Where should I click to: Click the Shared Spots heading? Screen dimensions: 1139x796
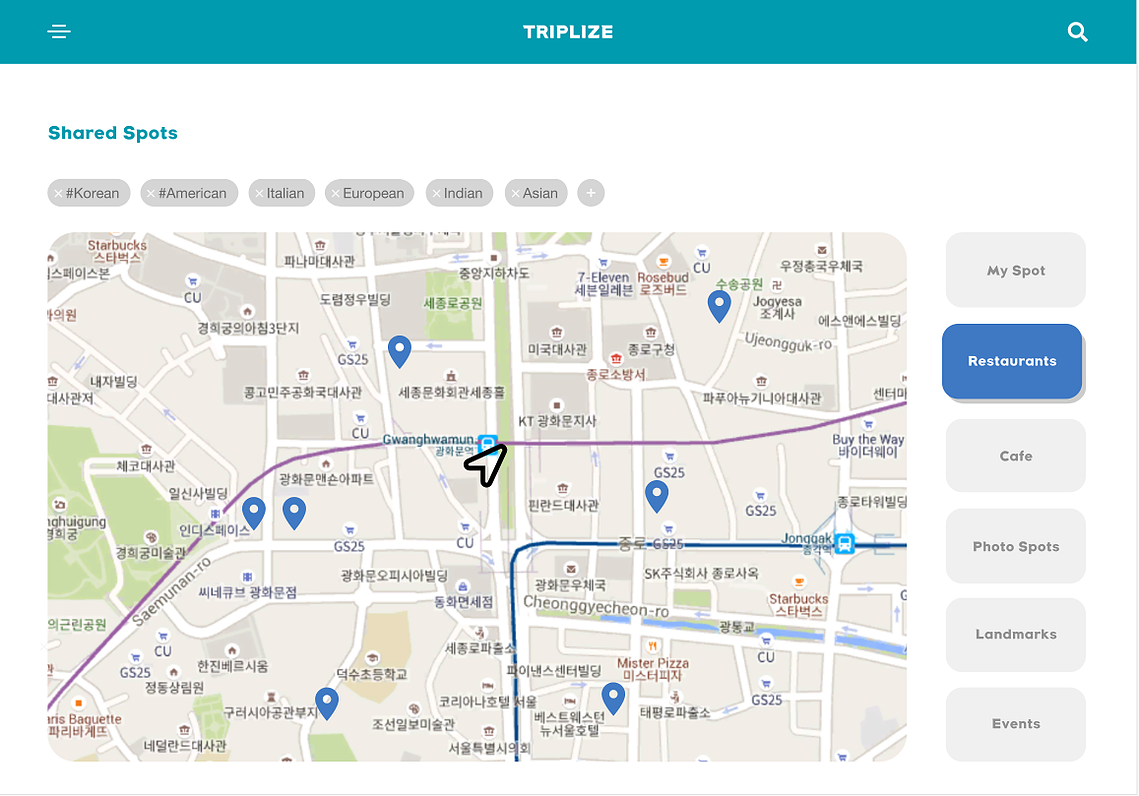click(x=113, y=133)
